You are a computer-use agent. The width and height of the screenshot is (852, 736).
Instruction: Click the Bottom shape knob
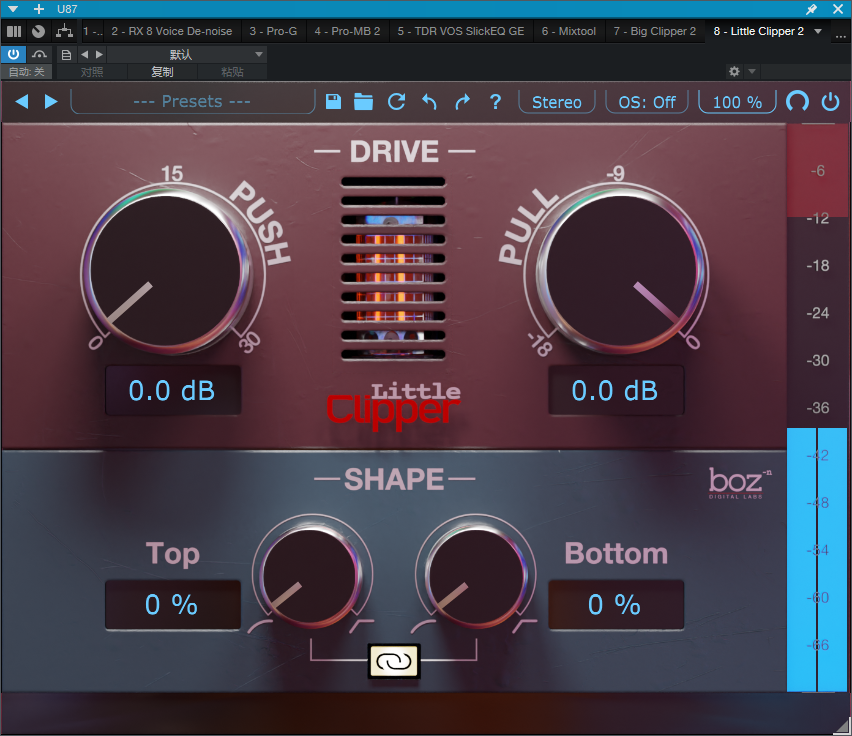pyautogui.click(x=477, y=574)
